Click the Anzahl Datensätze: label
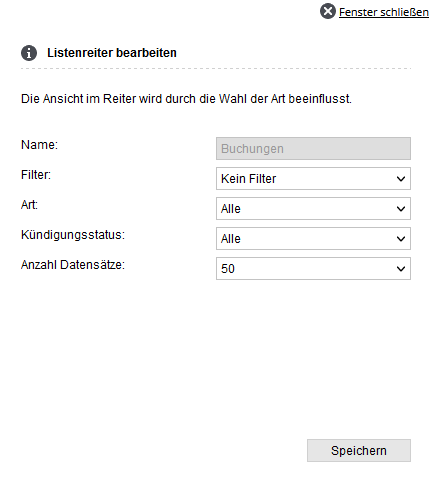The image size is (435, 477). point(73,265)
